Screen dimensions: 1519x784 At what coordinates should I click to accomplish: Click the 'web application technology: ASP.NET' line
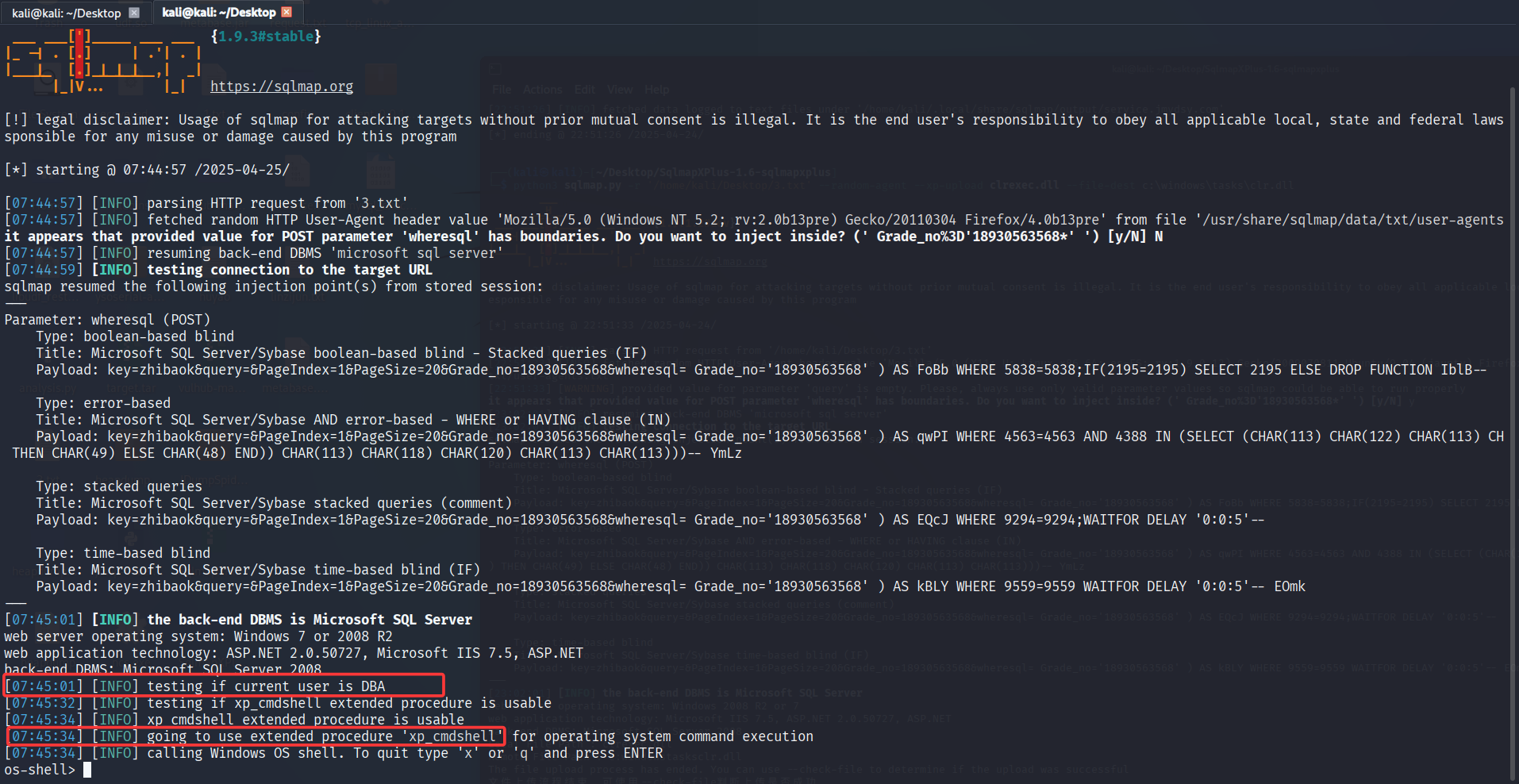coord(294,653)
